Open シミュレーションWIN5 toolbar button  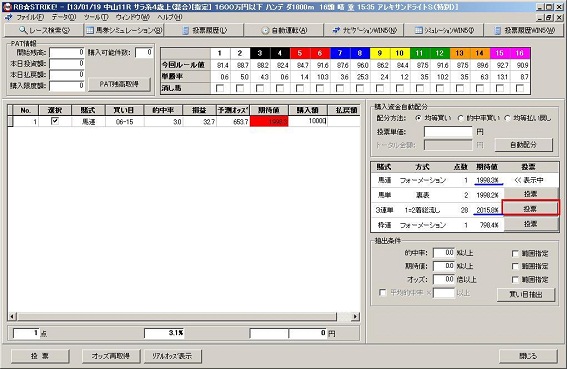[x=444, y=30]
